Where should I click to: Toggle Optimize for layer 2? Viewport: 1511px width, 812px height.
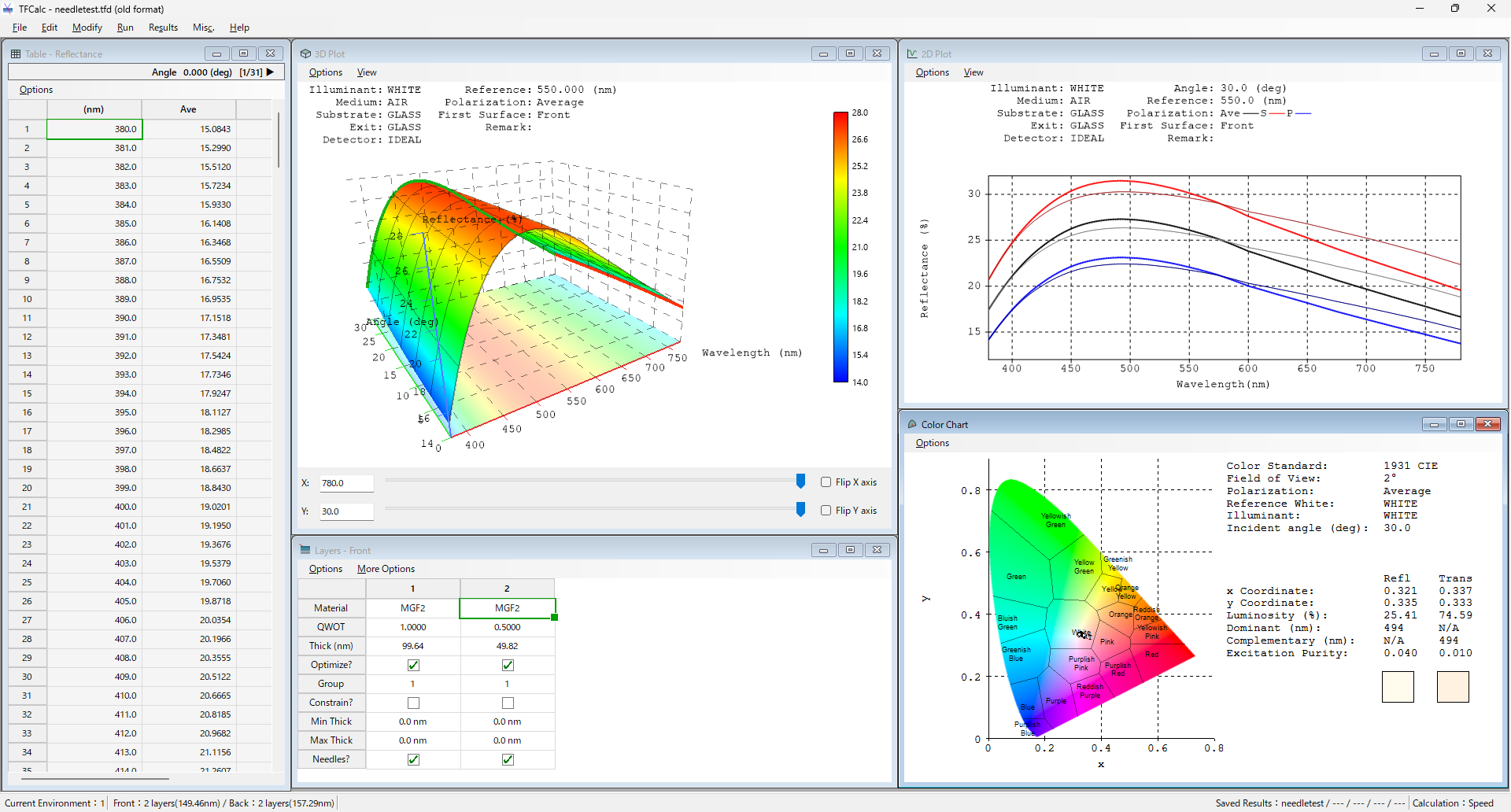(x=508, y=665)
